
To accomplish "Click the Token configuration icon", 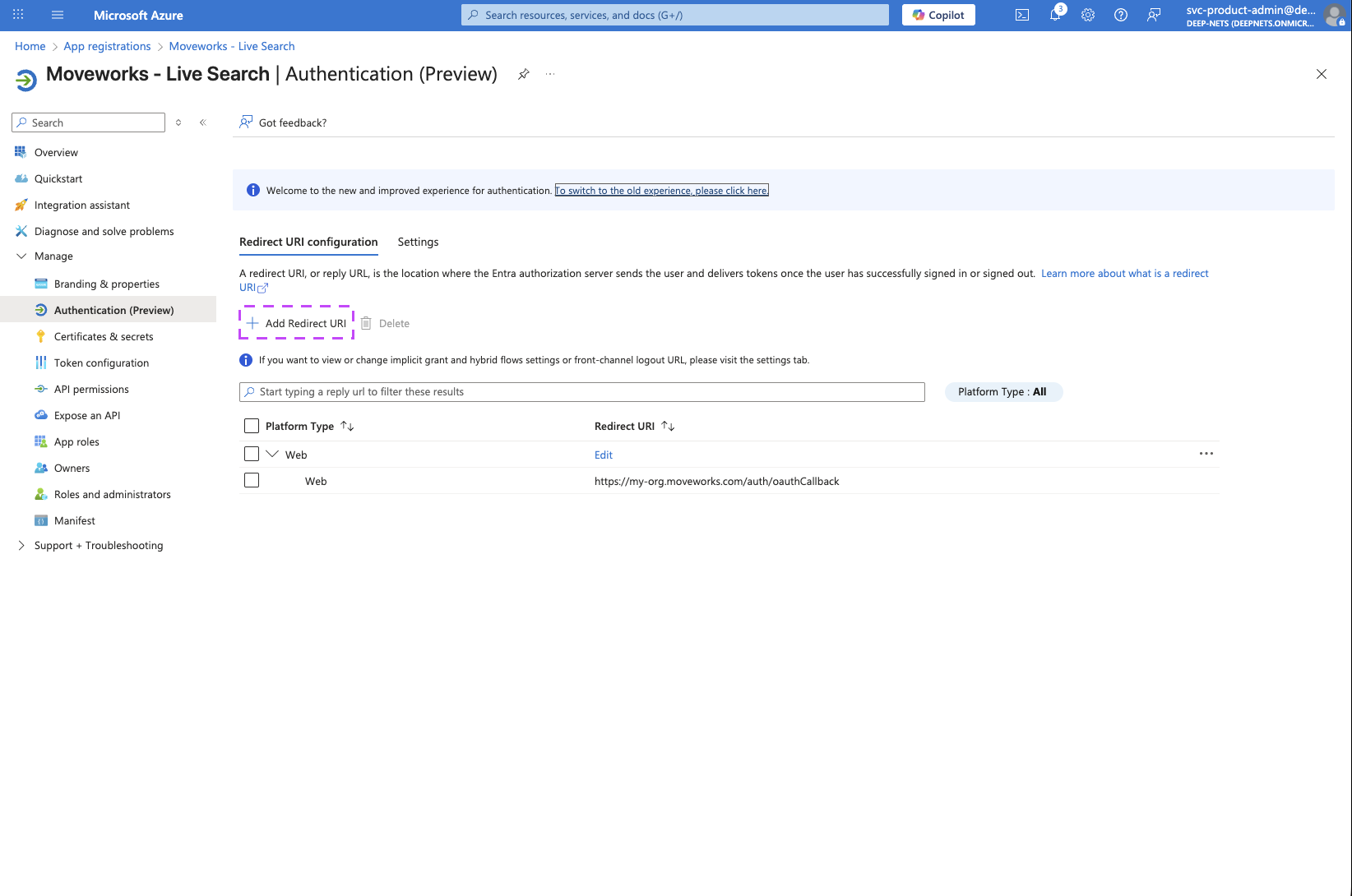I will 40,363.
